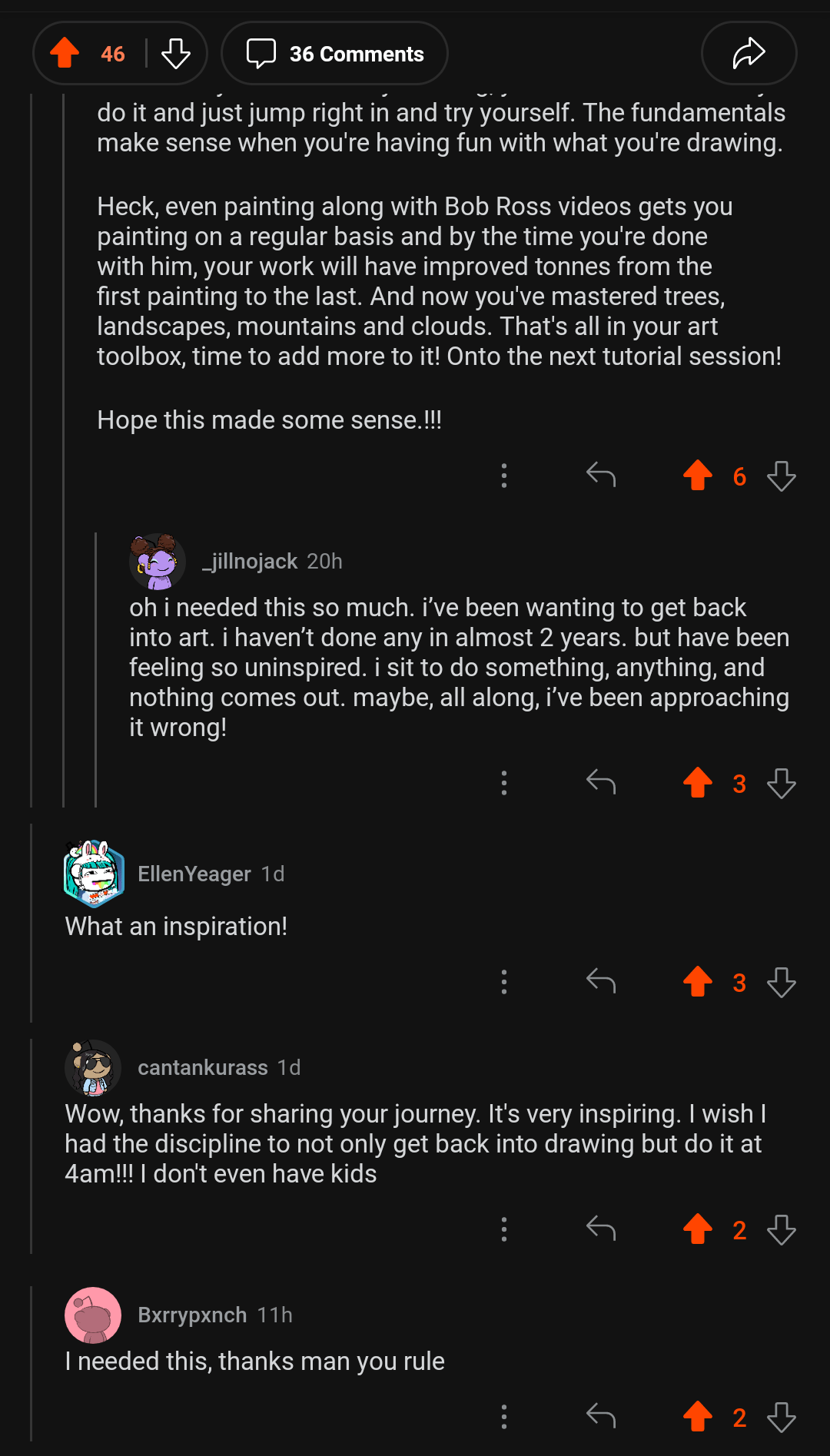View cantankurass user profile
The width and height of the screenshot is (830, 1456).
(202, 1067)
